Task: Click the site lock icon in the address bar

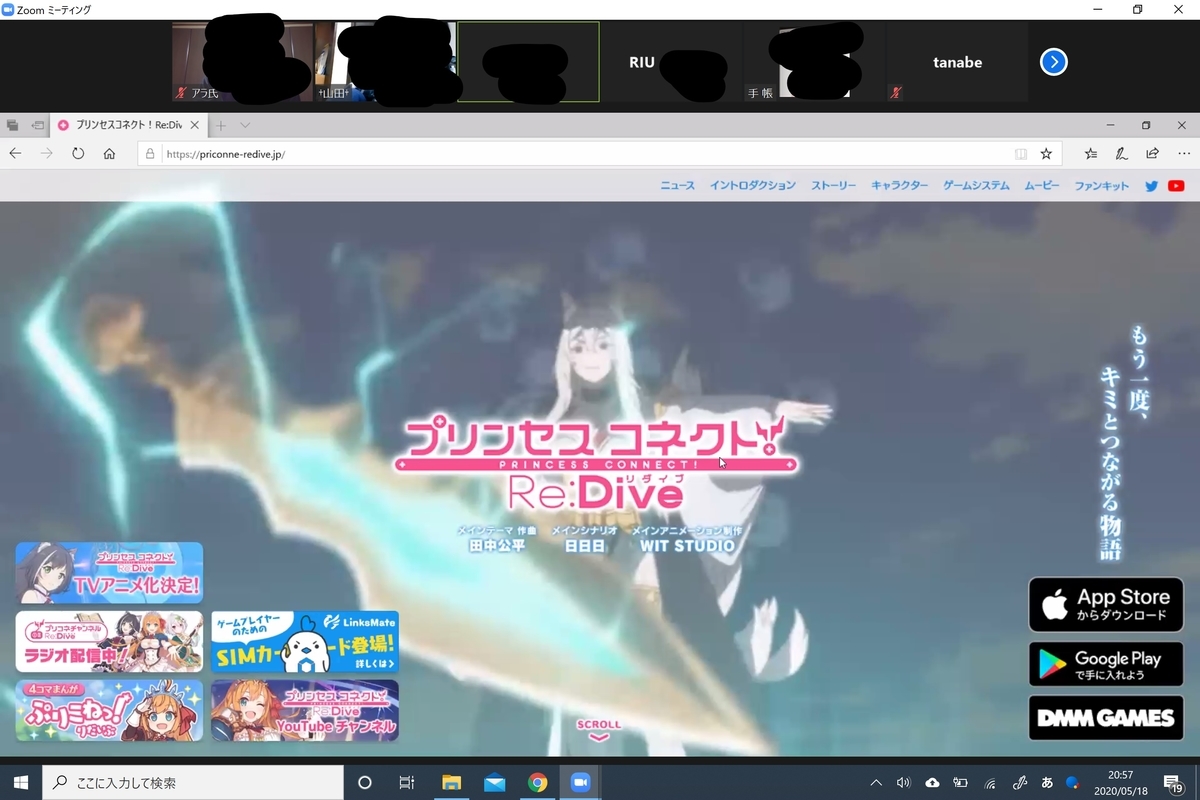Action: pos(150,154)
